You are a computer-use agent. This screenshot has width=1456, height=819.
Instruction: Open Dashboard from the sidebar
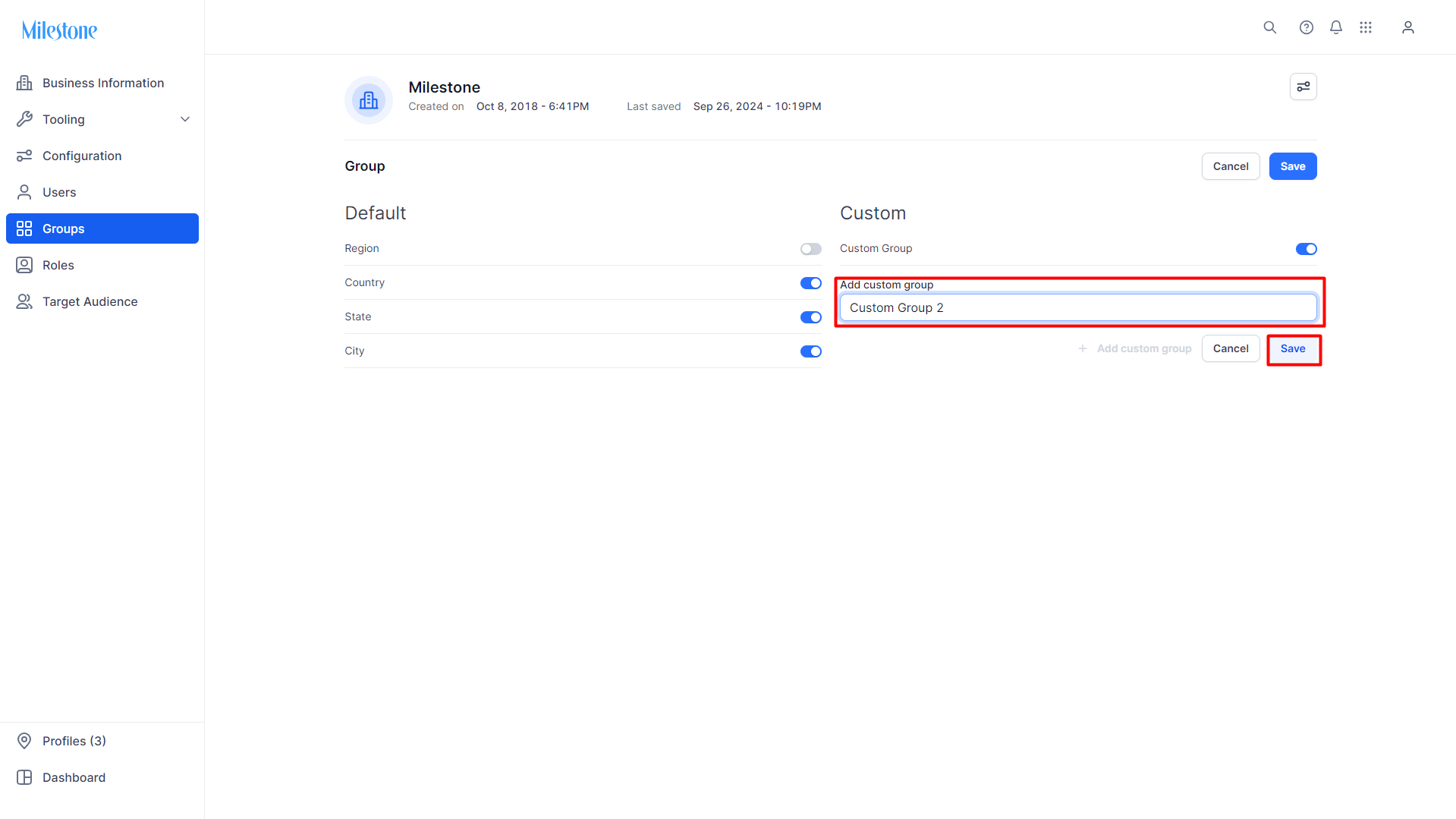point(102,777)
